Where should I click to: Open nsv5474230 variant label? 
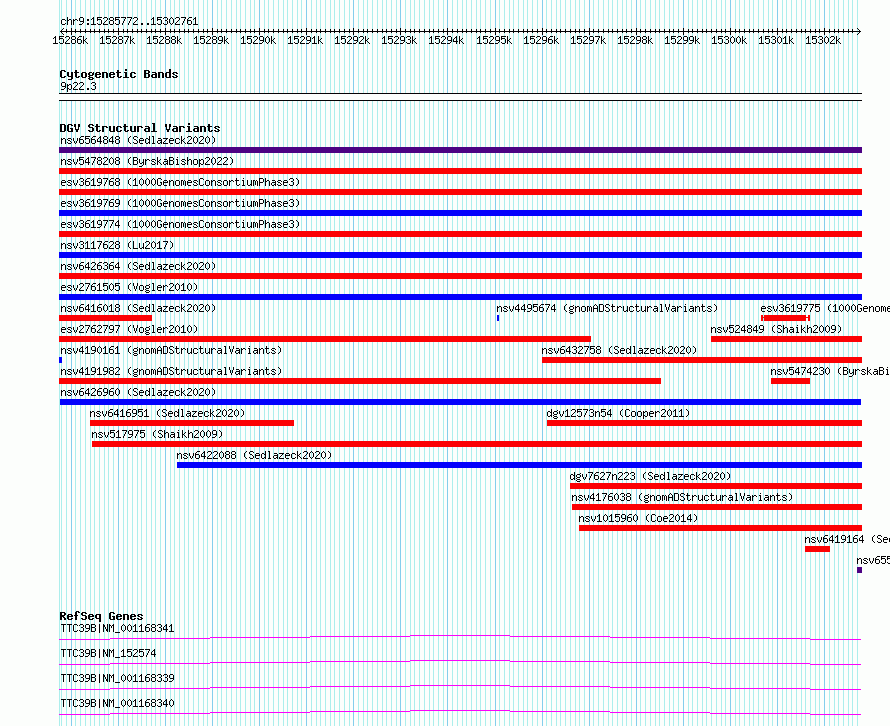[830, 371]
